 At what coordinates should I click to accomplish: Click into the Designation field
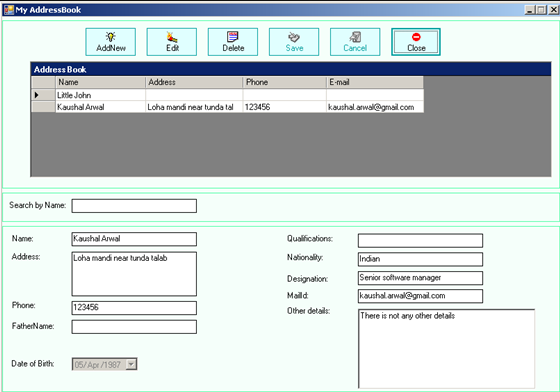(x=420, y=278)
